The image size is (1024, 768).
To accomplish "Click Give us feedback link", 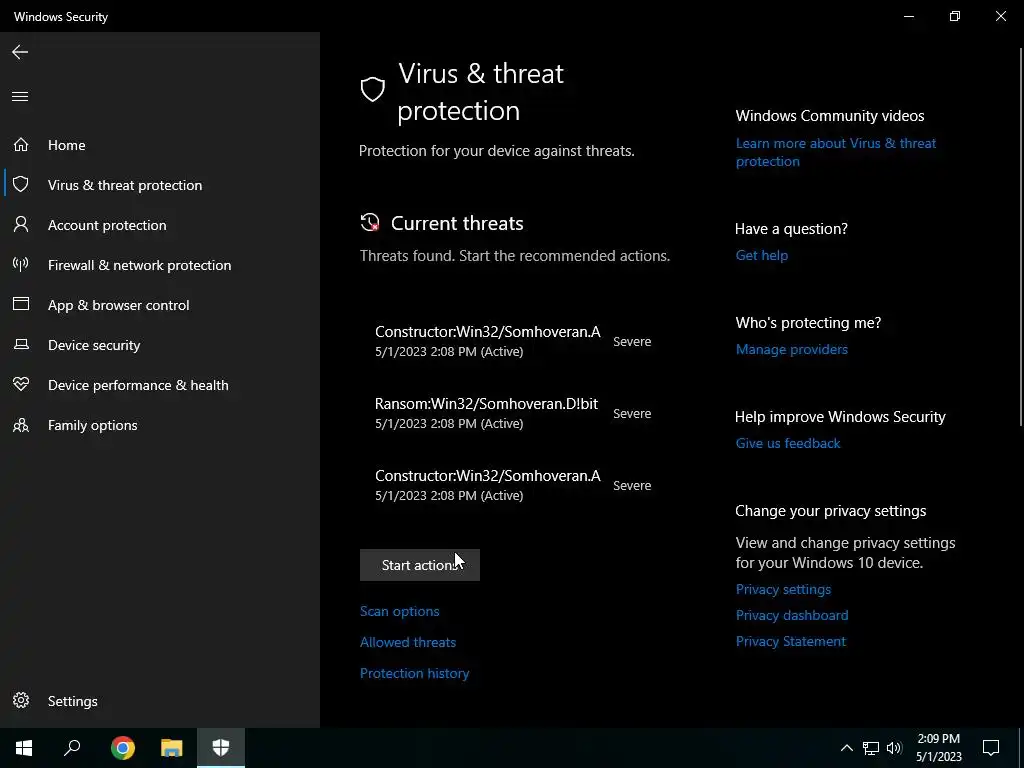I will pyautogui.click(x=788, y=443).
